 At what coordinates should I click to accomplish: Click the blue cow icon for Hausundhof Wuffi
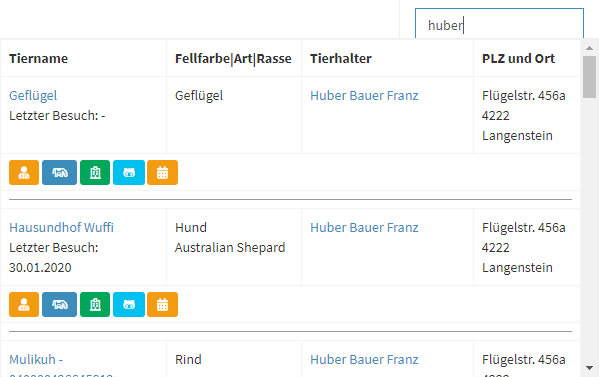pyautogui.click(x=60, y=304)
